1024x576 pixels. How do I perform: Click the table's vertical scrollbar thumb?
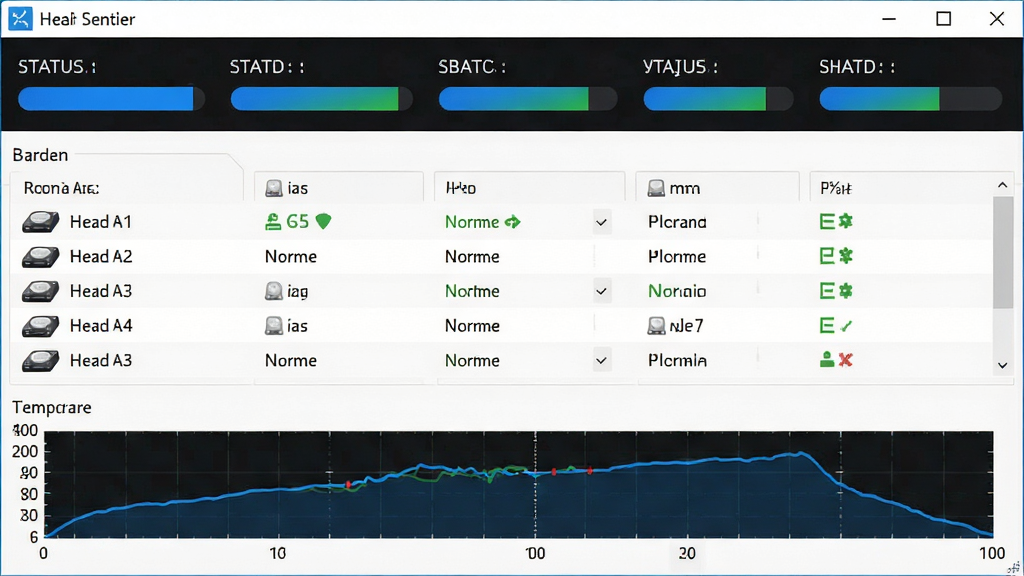[x=1002, y=252]
